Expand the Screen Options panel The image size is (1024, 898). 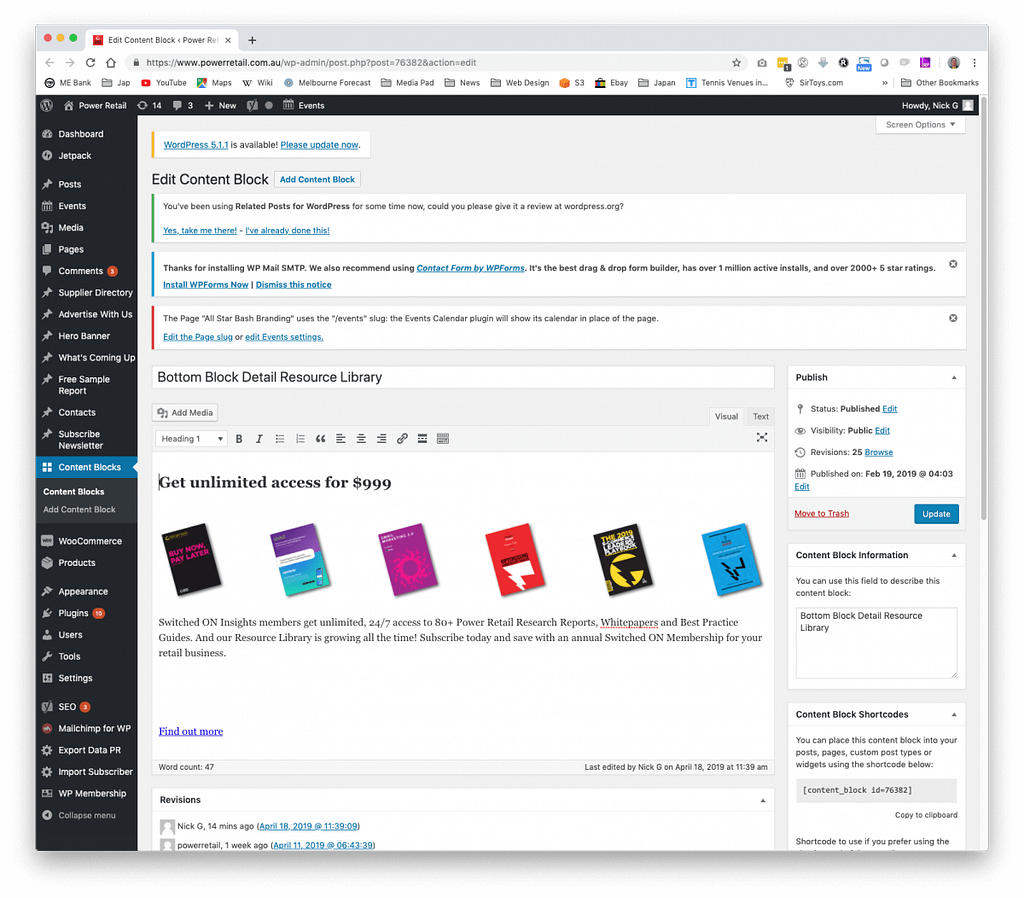920,125
